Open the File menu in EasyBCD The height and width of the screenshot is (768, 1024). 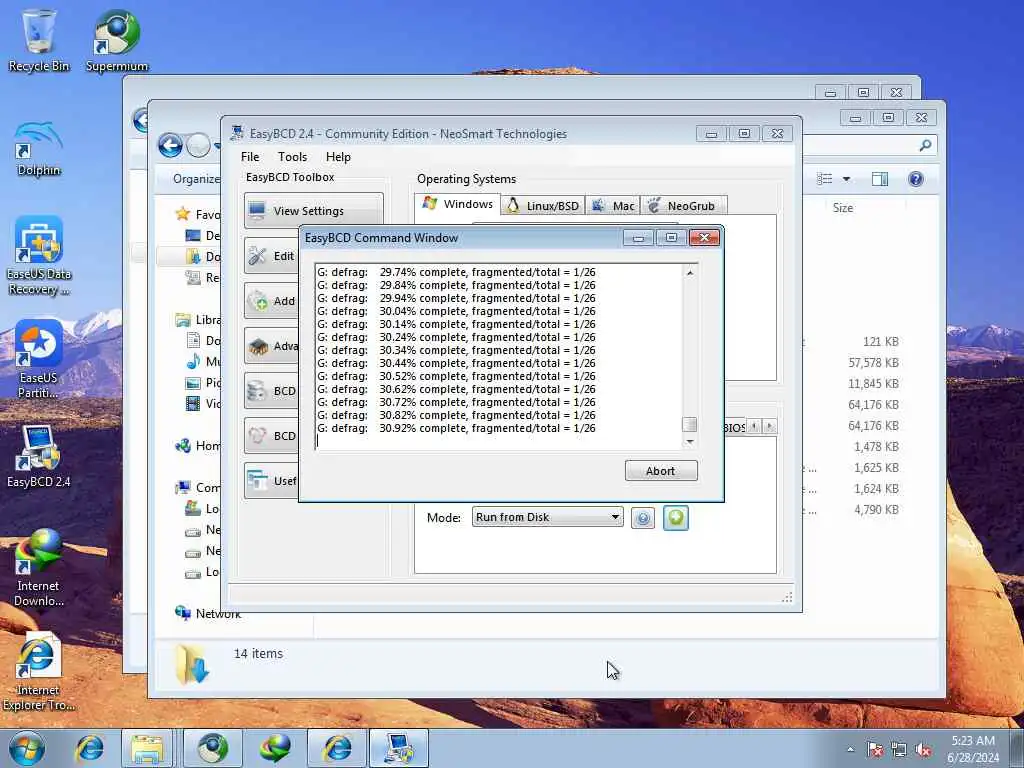pyautogui.click(x=249, y=157)
